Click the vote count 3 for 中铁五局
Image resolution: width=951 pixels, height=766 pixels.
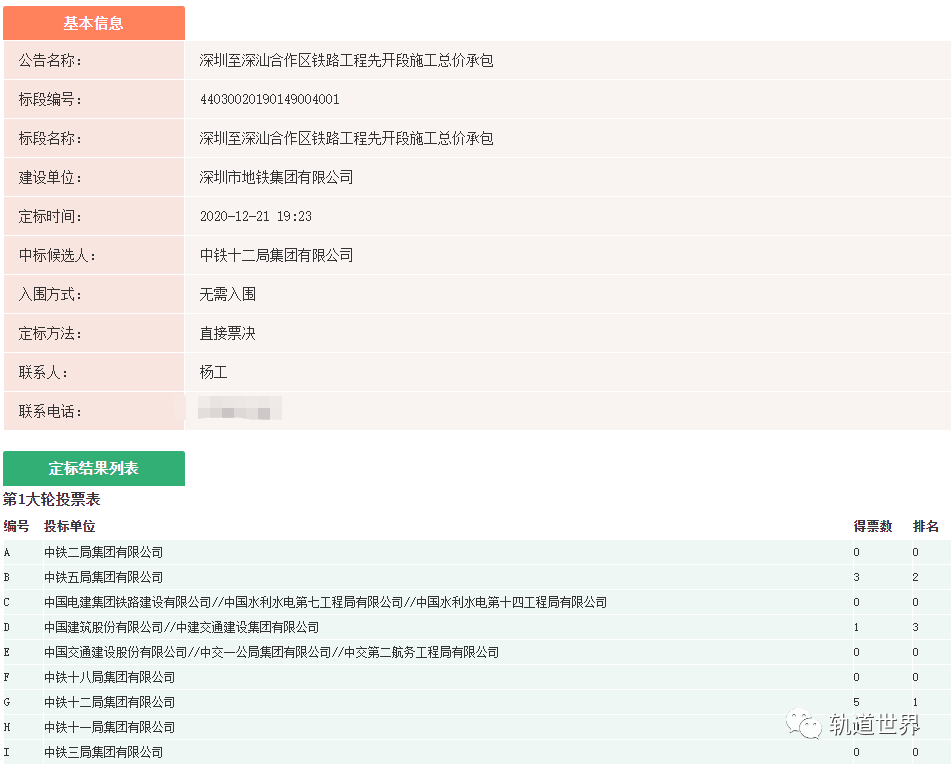tap(856, 577)
